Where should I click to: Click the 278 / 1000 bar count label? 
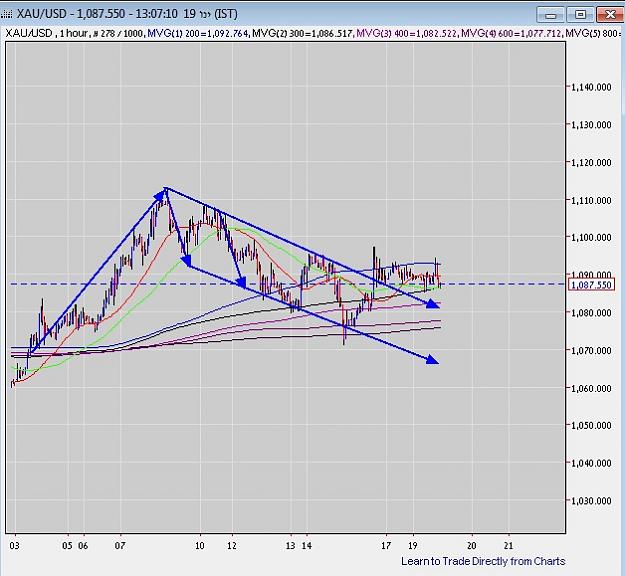118,33
